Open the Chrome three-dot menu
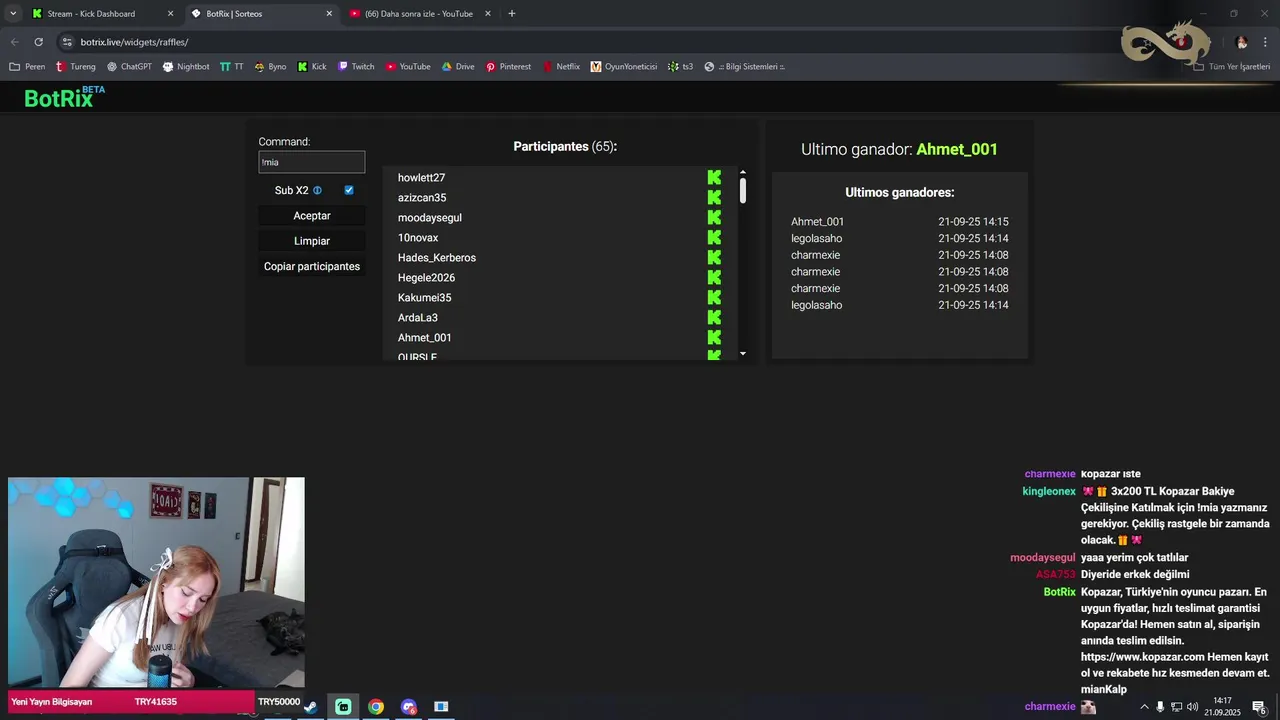 click(x=1266, y=42)
